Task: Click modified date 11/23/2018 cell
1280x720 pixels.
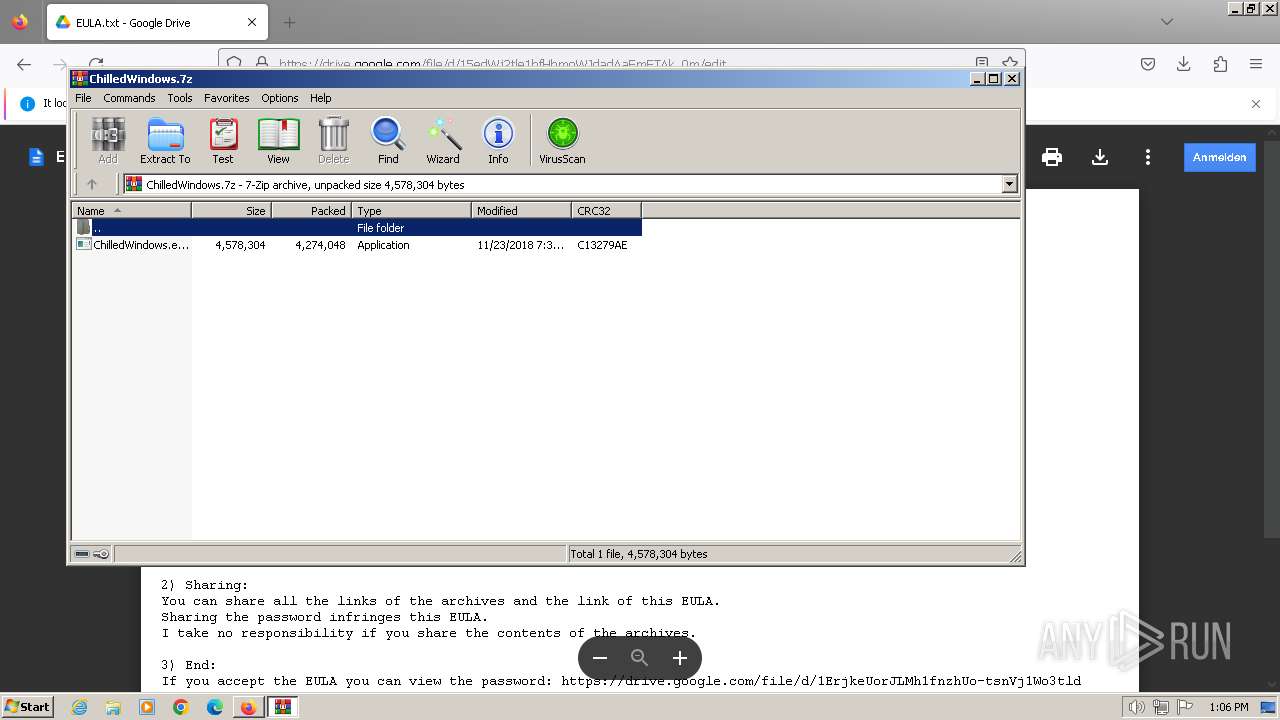Action: tap(520, 245)
